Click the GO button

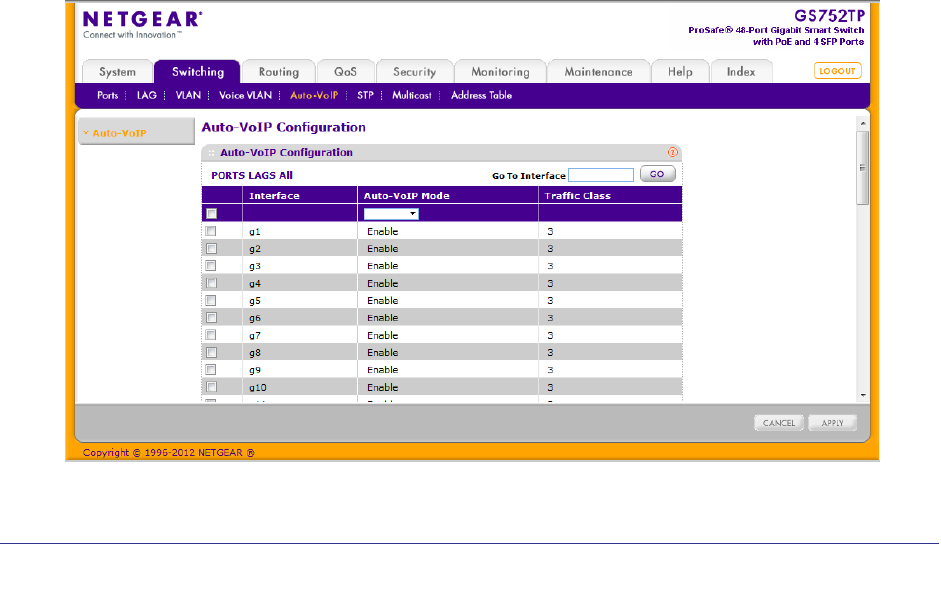pos(657,174)
